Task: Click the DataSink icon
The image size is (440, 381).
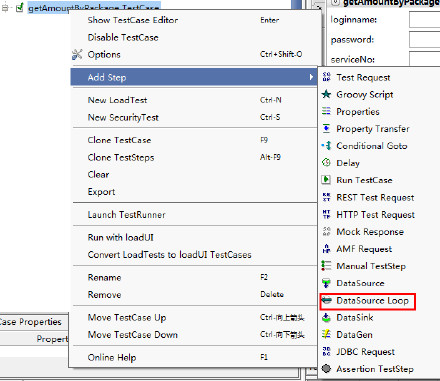Action: pos(326,317)
